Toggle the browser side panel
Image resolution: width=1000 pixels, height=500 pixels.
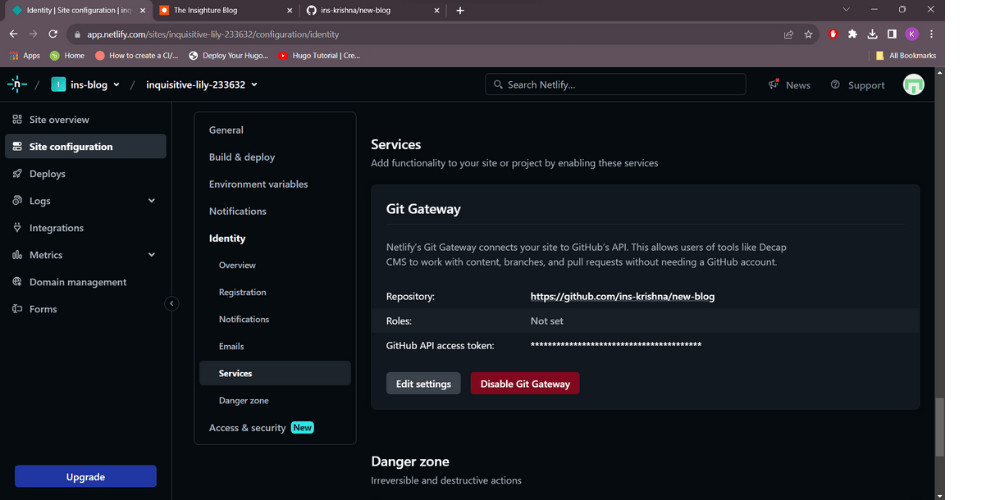[x=892, y=34]
